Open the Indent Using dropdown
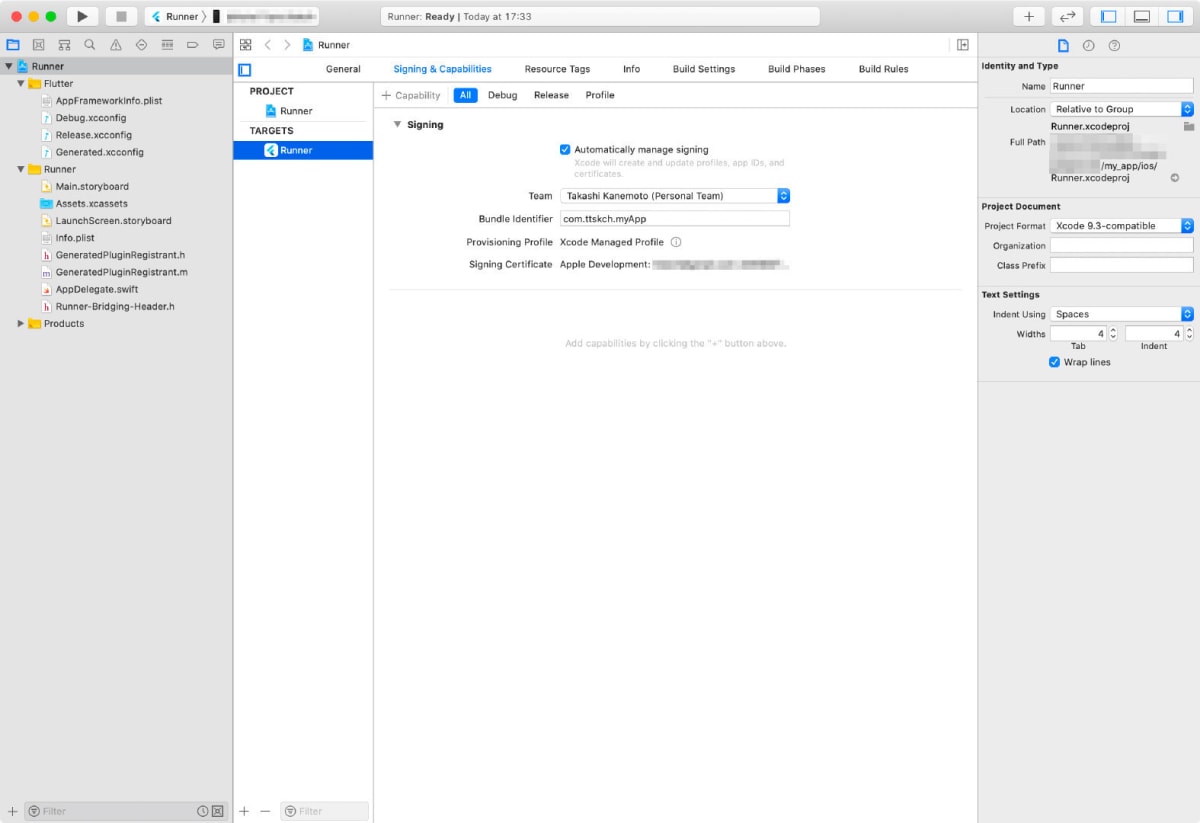1200x823 pixels. pyautogui.click(x=1122, y=314)
